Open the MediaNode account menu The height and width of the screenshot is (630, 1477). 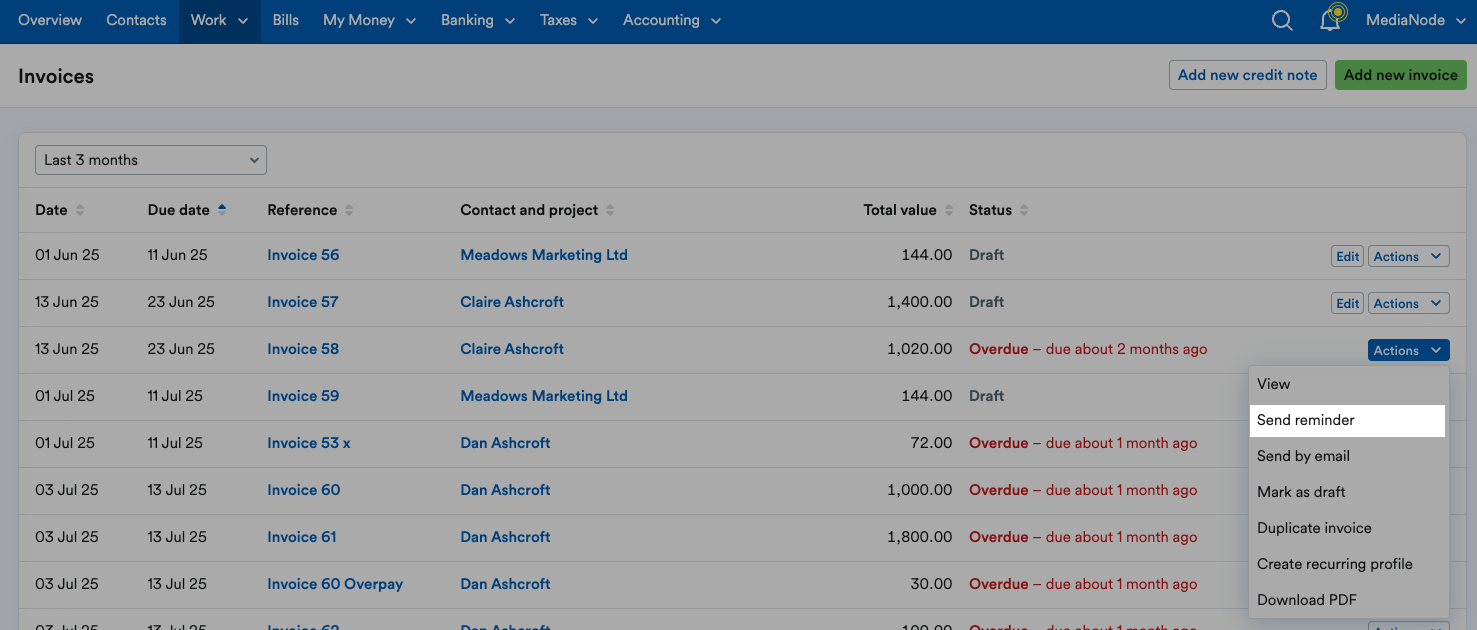1414,20
